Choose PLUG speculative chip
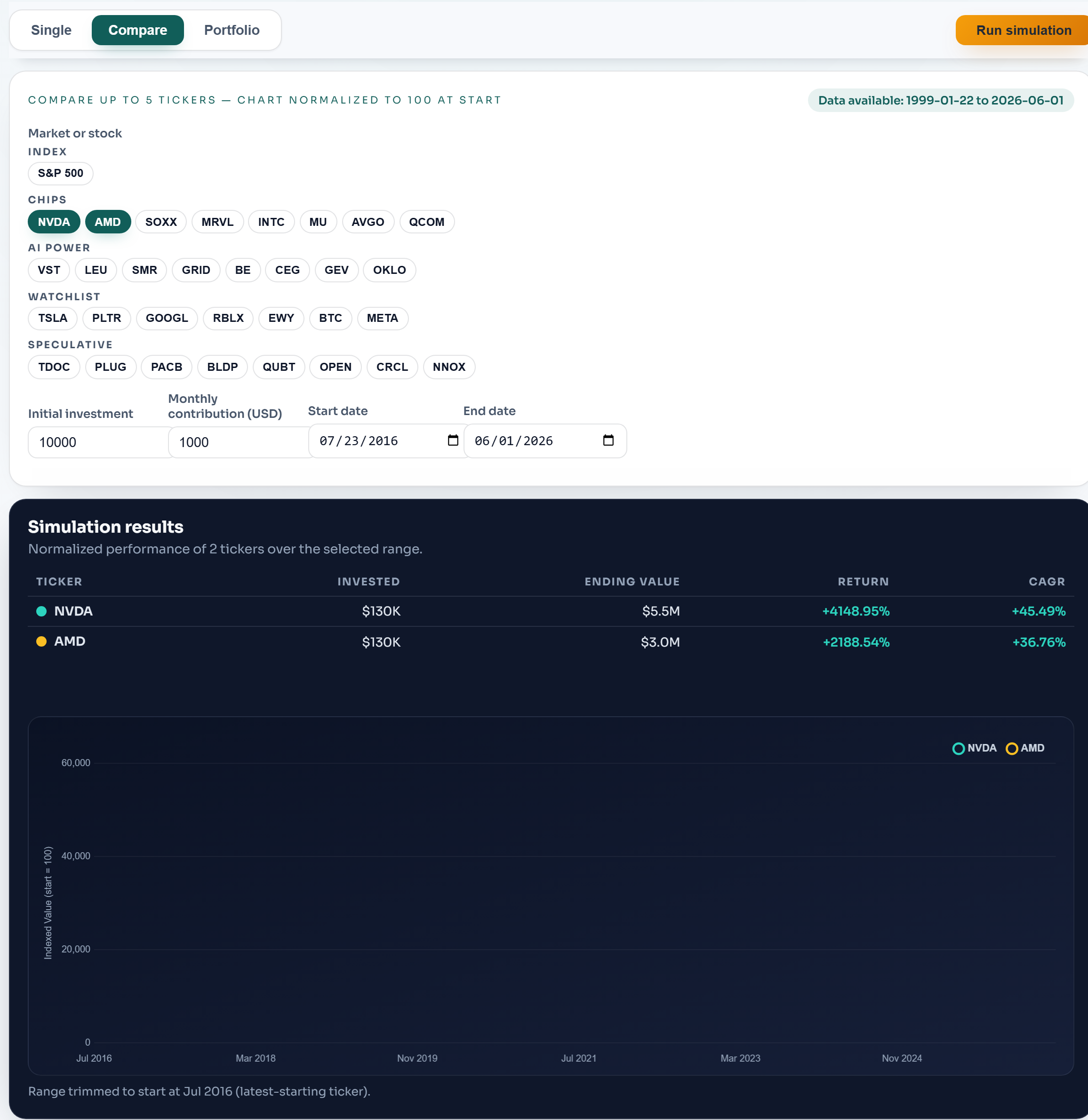This screenshot has width=1088, height=1120. click(111, 367)
